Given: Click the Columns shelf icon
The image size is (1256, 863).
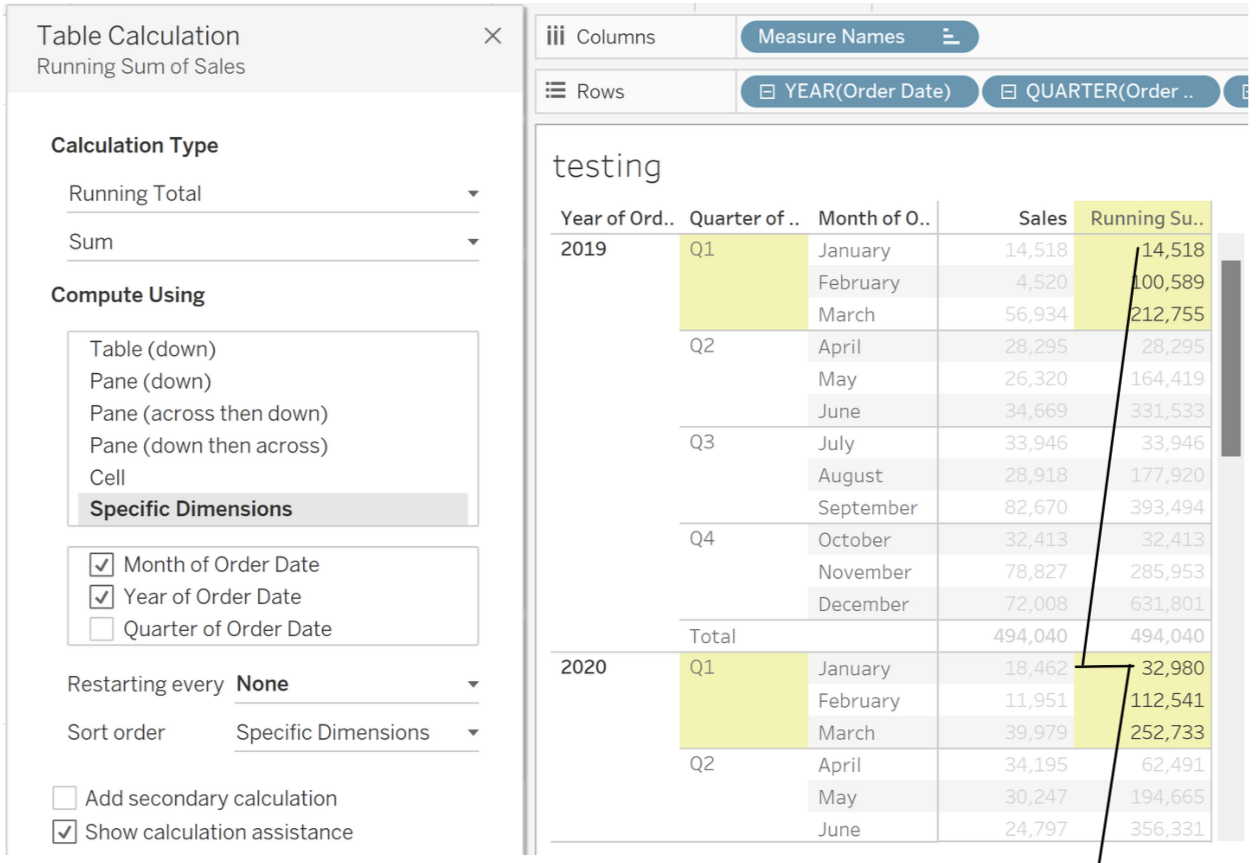Looking at the screenshot, I should click(556, 37).
